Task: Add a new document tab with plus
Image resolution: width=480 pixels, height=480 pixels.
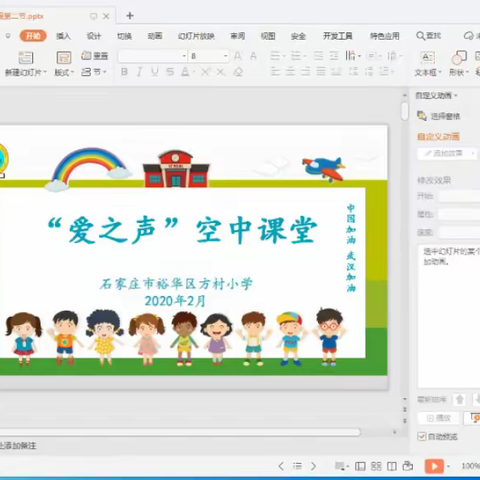Action: (130, 16)
